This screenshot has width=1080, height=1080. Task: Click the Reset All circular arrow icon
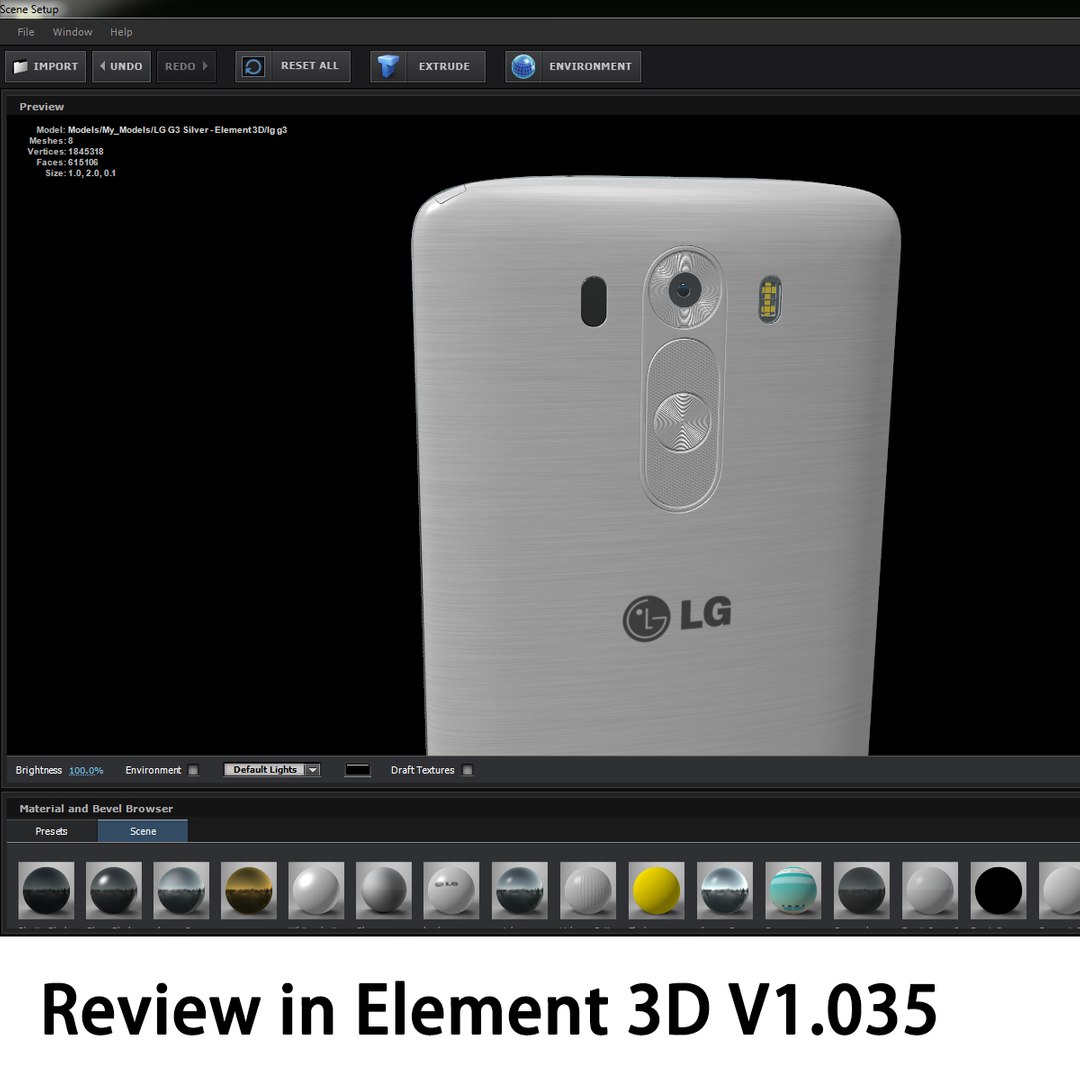[253, 66]
